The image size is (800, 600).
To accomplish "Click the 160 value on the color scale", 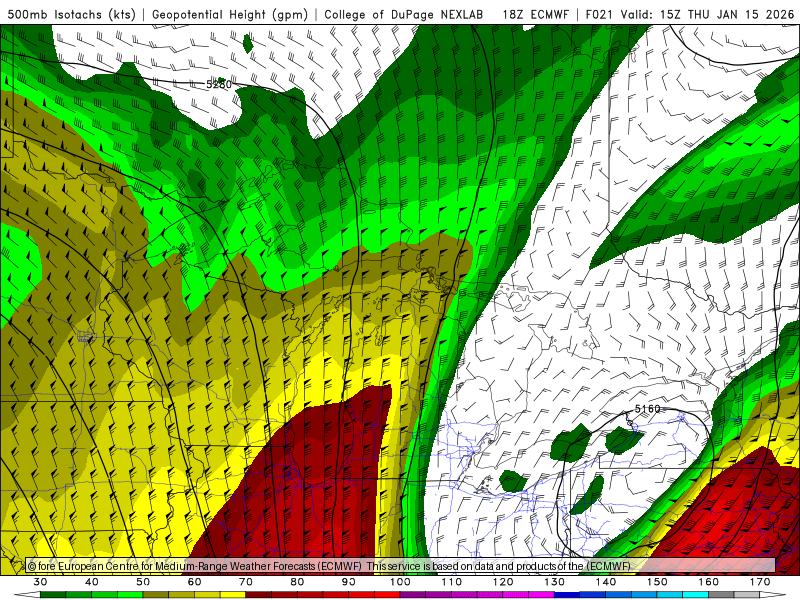I will point(709,582).
